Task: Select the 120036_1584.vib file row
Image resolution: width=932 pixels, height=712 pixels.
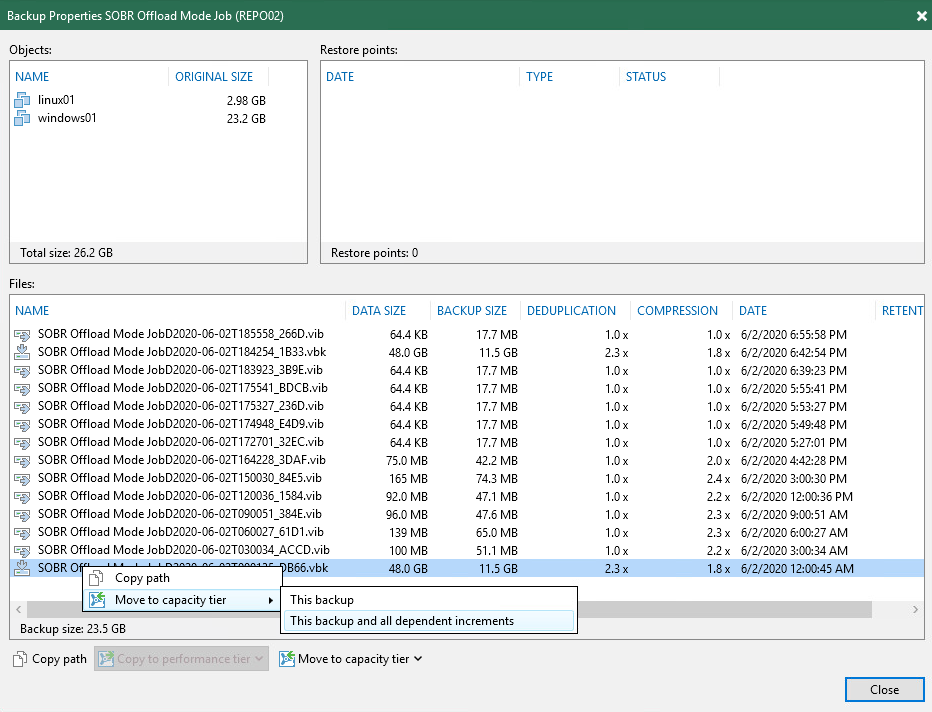Action: tap(180, 496)
